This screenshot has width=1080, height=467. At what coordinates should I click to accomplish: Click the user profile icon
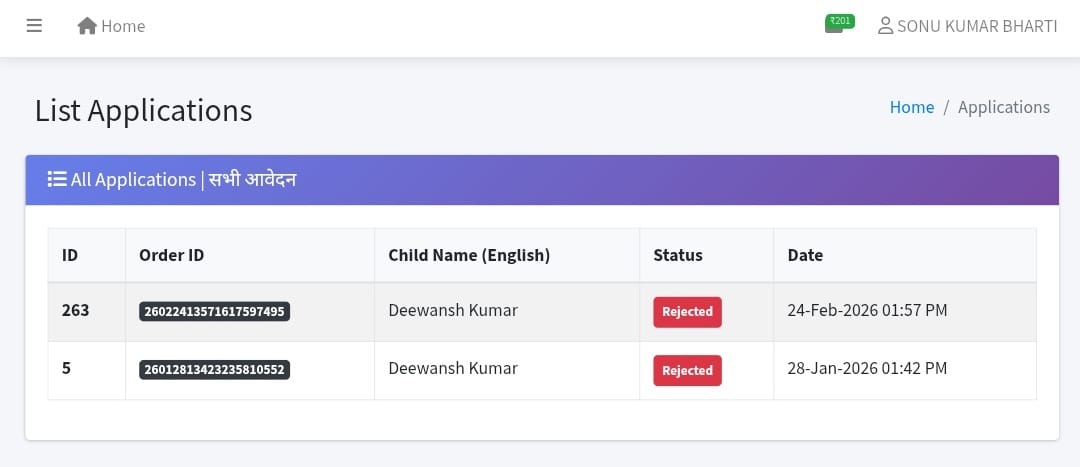tap(885, 26)
